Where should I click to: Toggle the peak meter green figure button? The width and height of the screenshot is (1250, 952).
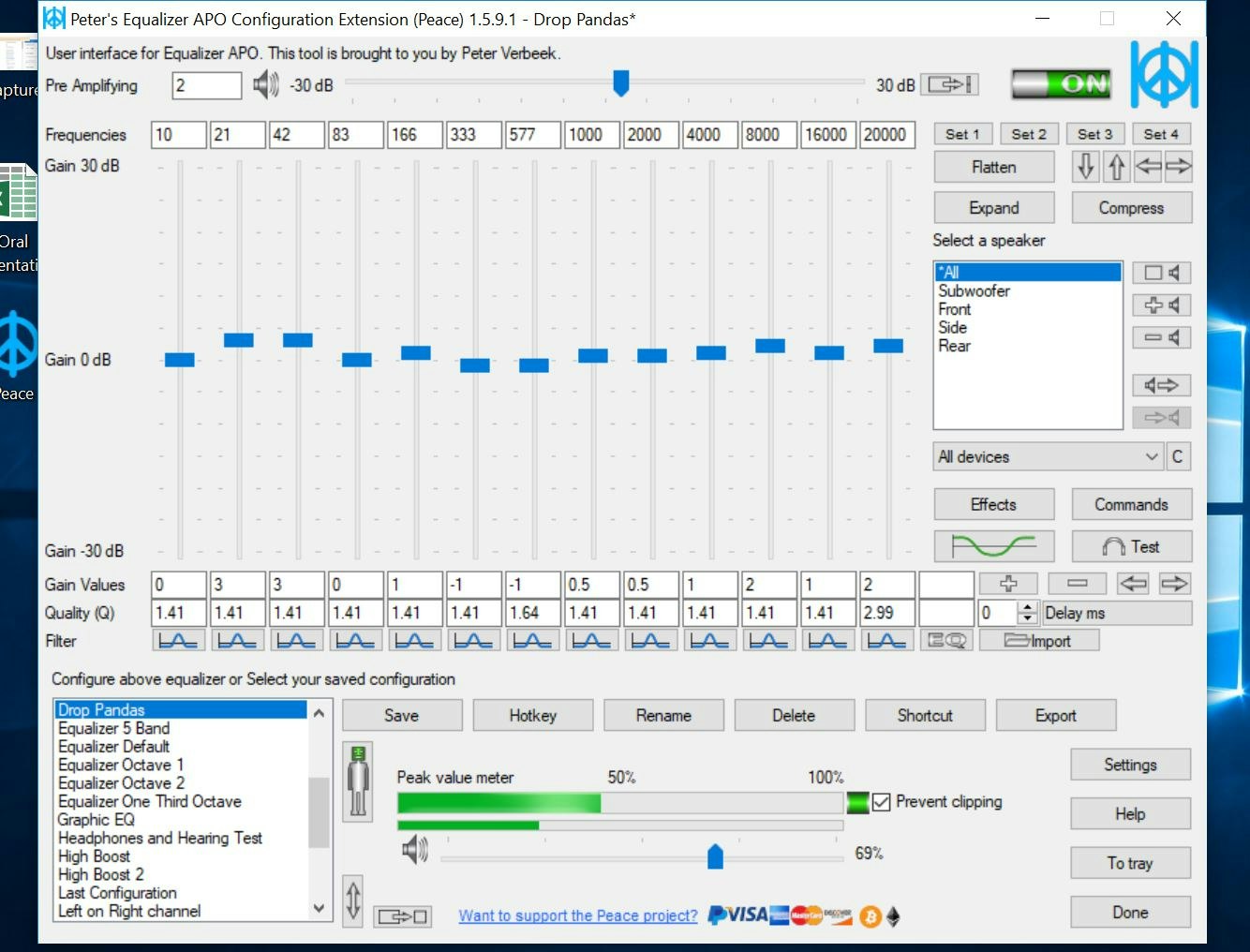click(x=358, y=782)
